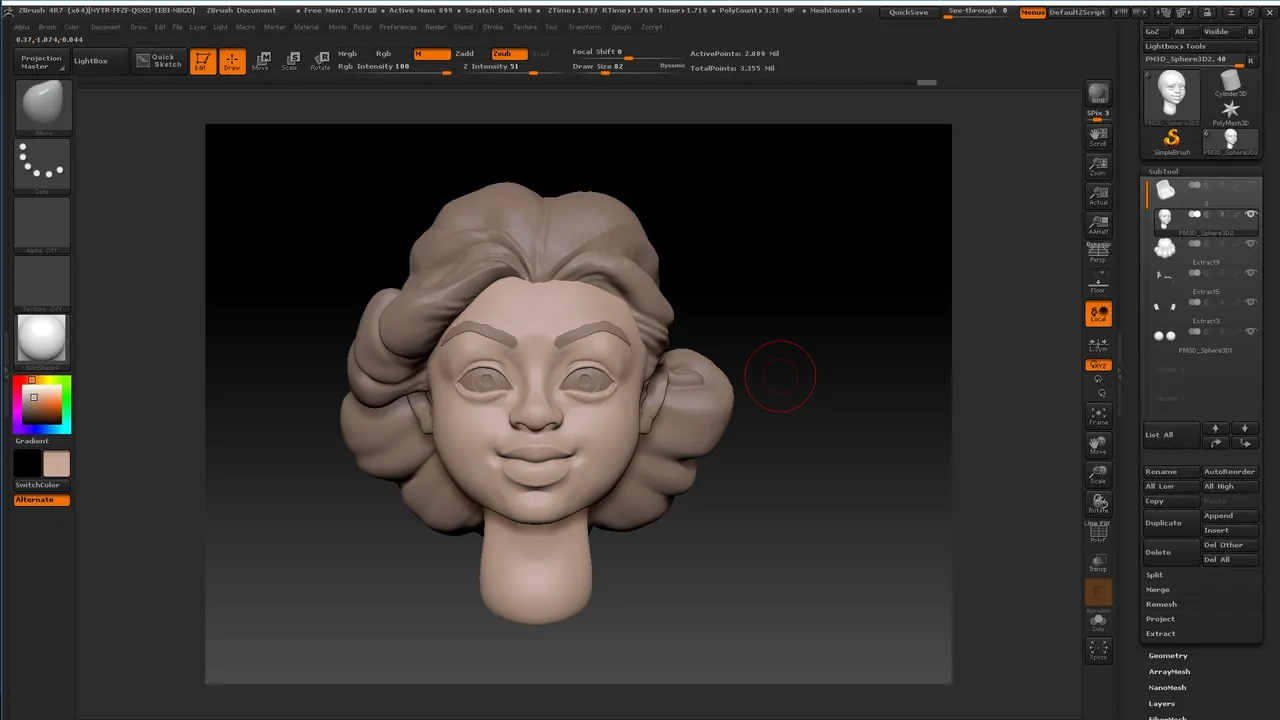Open the Texture Off selector
1280x720 pixels.
[43, 284]
